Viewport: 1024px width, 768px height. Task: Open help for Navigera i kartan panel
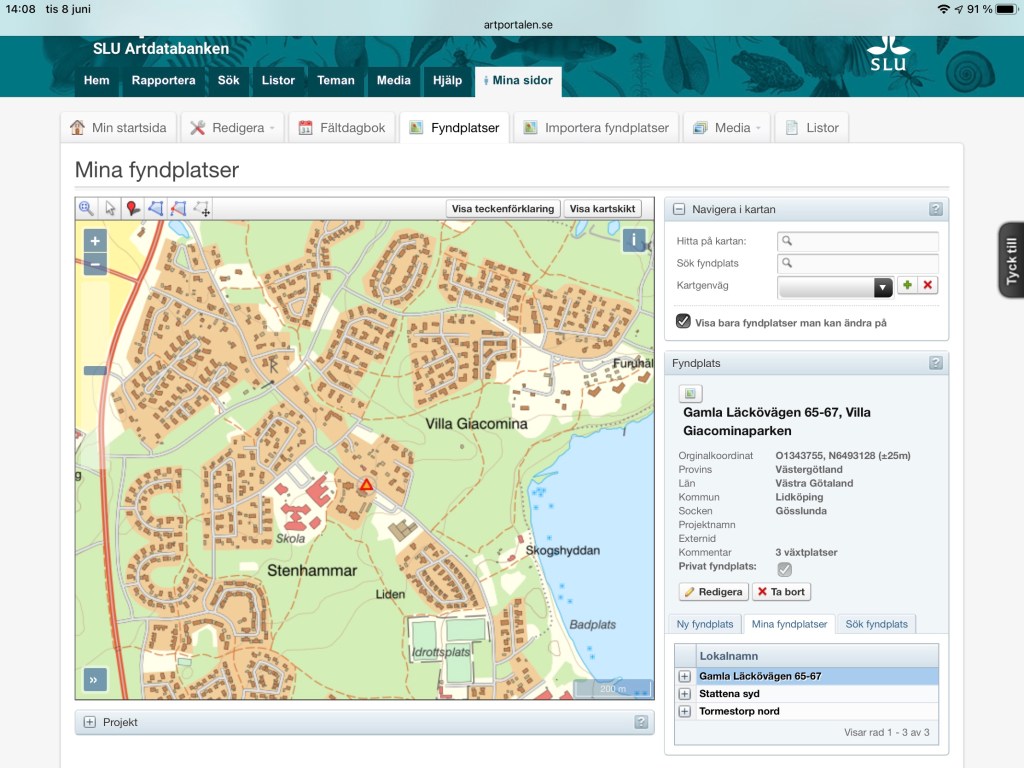pyautogui.click(x=935, y=209)
